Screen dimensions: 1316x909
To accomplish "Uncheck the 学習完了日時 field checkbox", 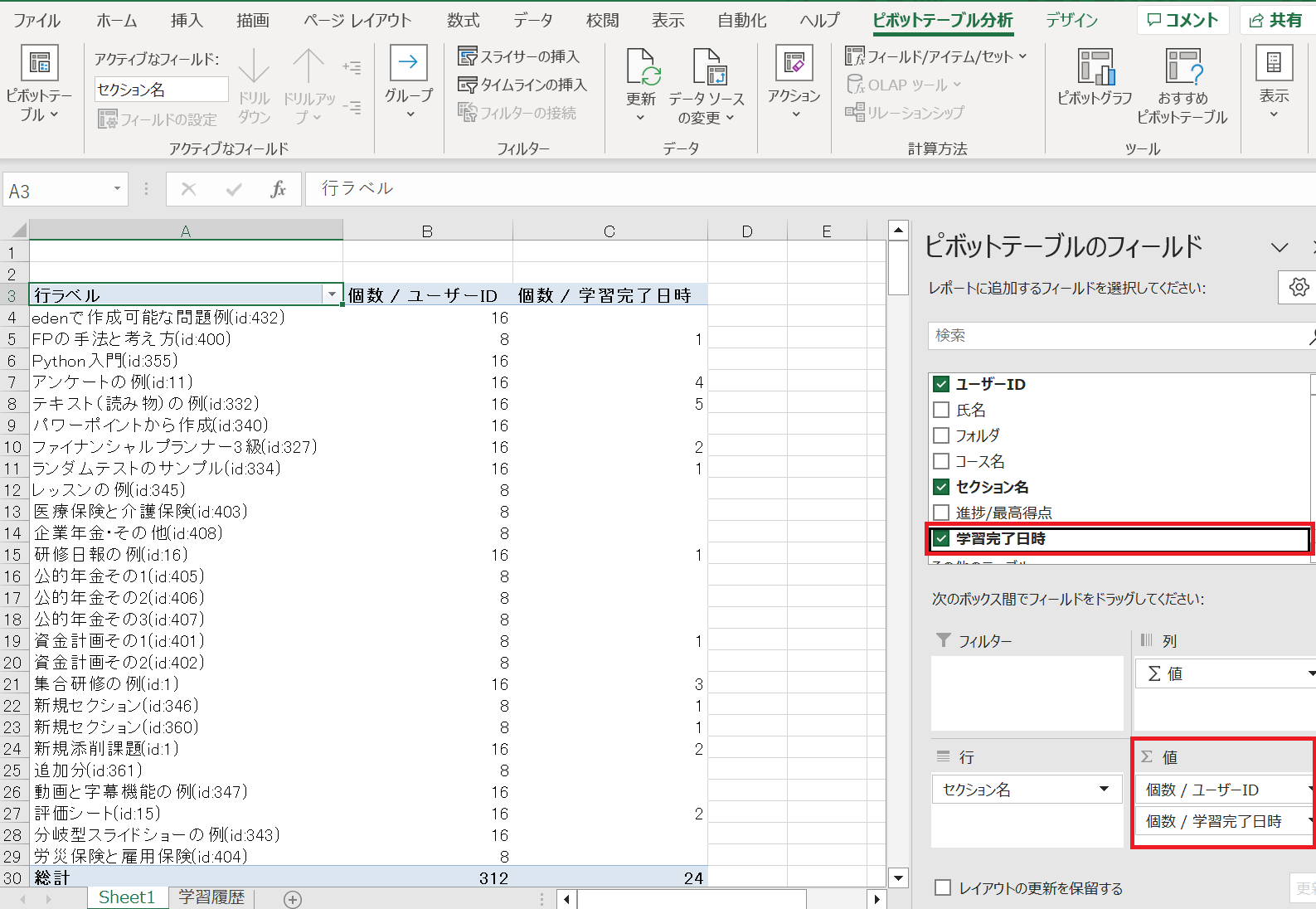I will pyautogui.click(x=941, y=538).
